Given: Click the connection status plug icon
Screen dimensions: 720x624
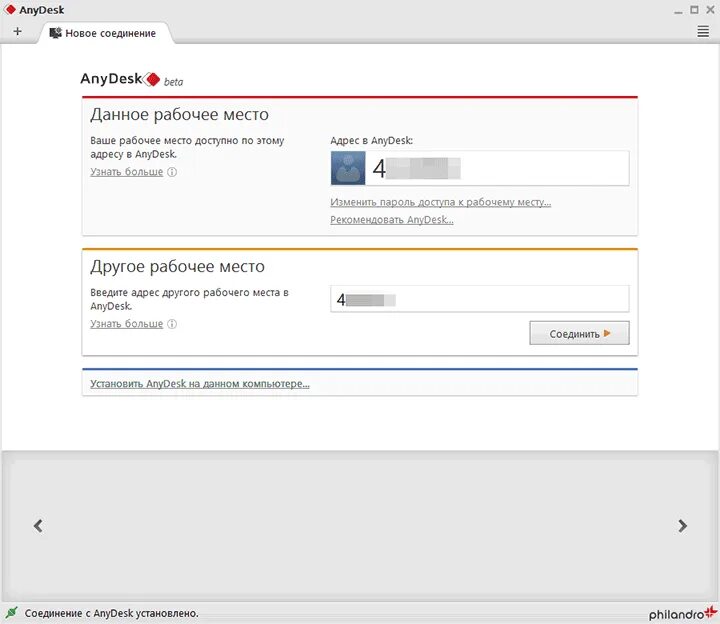Looking at the screenshot, I should click(11, 613).
